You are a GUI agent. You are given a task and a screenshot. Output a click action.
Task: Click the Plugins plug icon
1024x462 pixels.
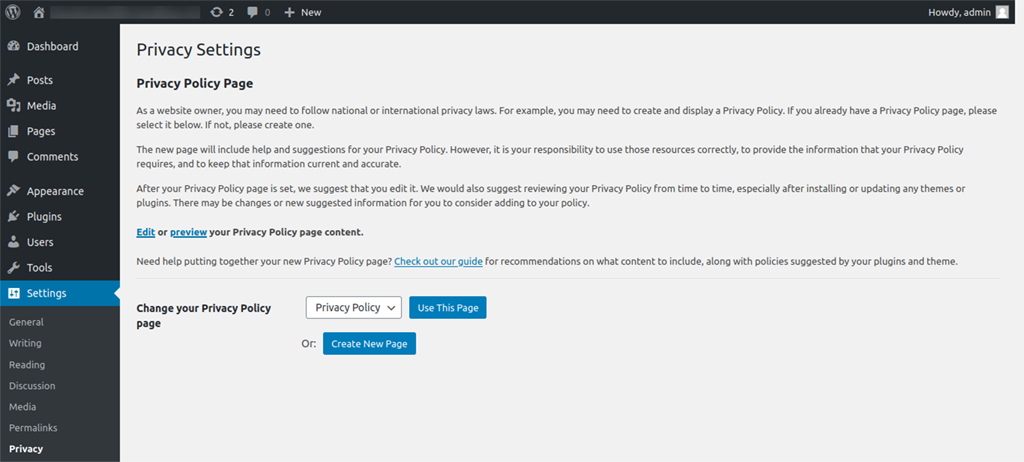[x=13, y=216]
